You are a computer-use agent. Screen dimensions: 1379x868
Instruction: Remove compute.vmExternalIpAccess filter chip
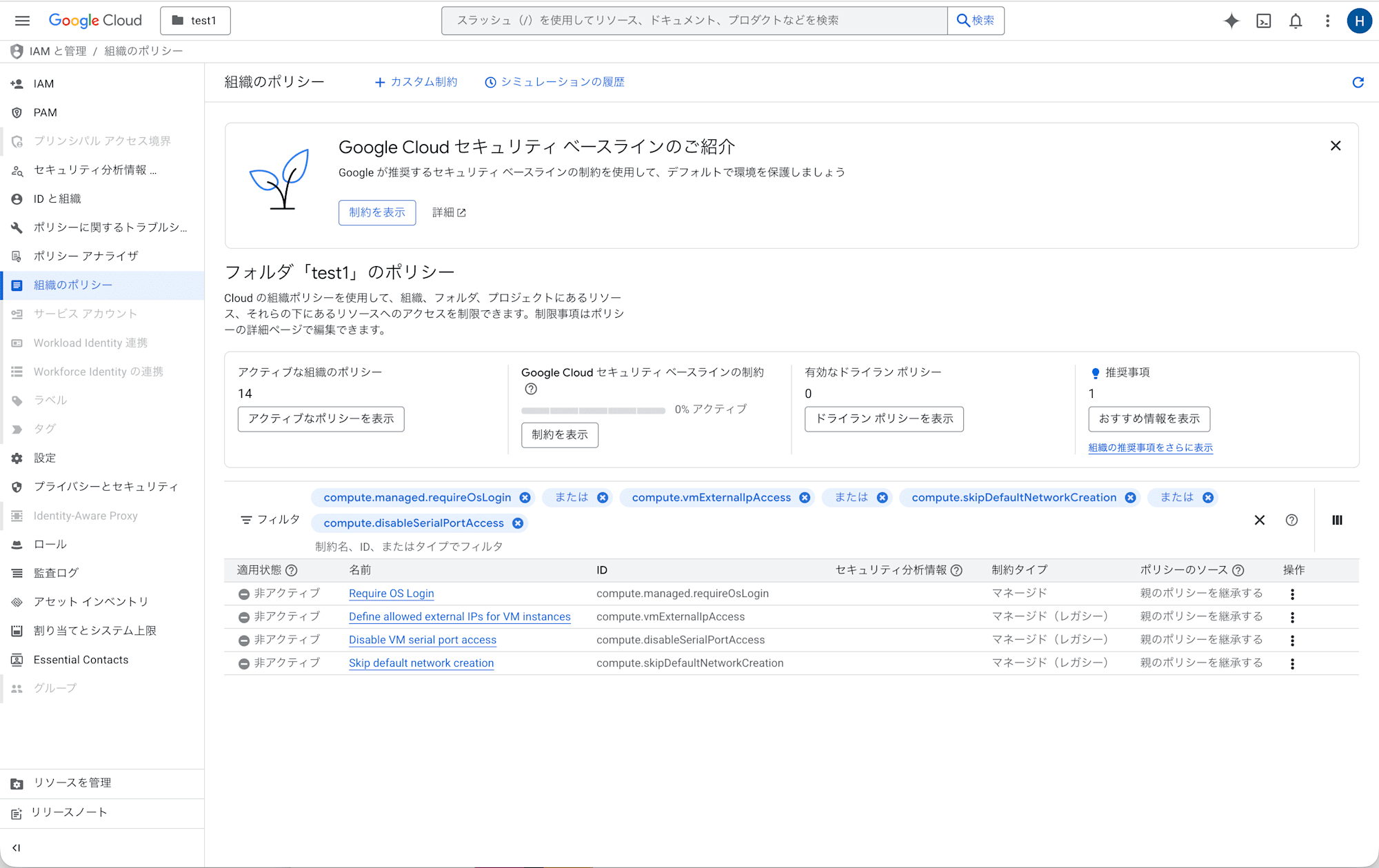click(804, 497)
